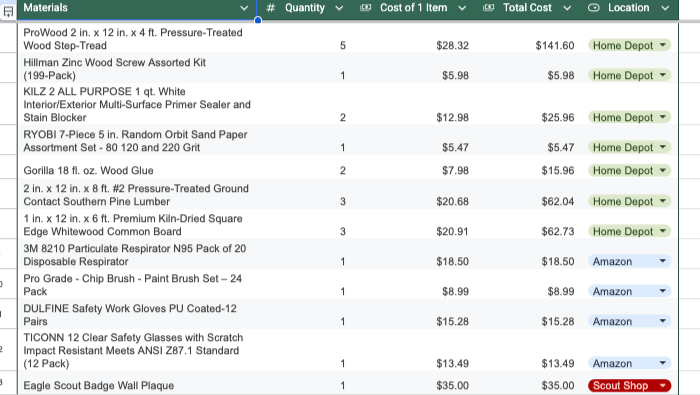Select cell 'Premium Kiln-Dried Square Edge Whitewood'
700x395 pixels.
tap(137, 225)
